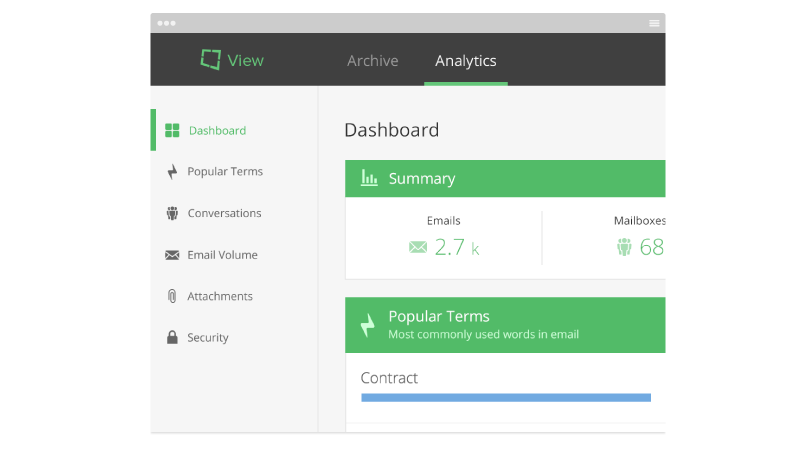Click the Contract term label
Viewport: 800px width, 450px height.
(389, 378)
